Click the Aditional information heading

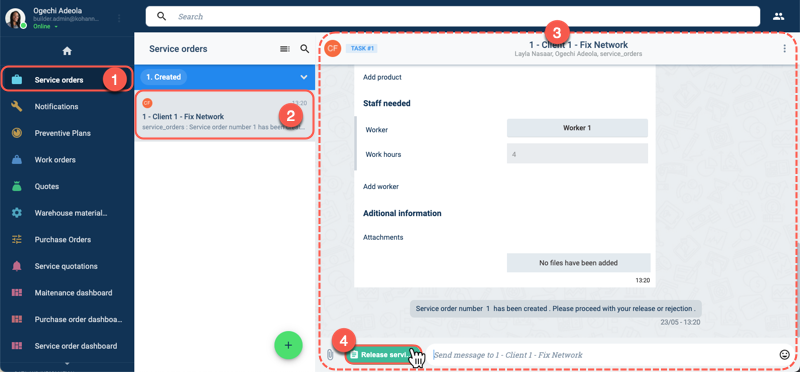(402, 213)
